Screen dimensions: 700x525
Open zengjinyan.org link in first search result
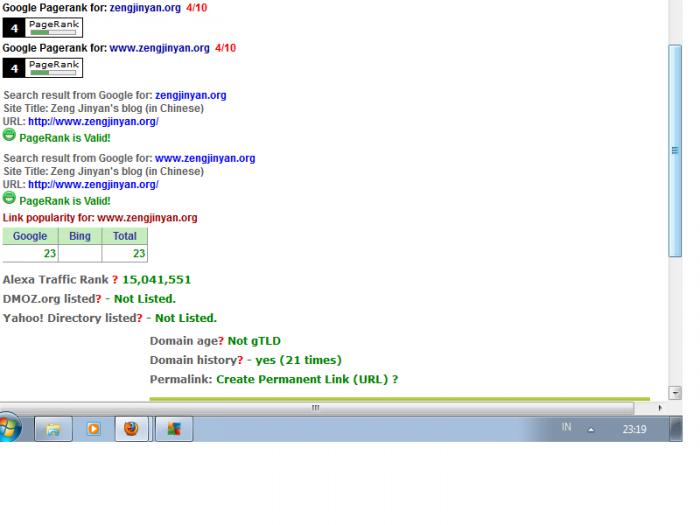(x=191, y=95)
